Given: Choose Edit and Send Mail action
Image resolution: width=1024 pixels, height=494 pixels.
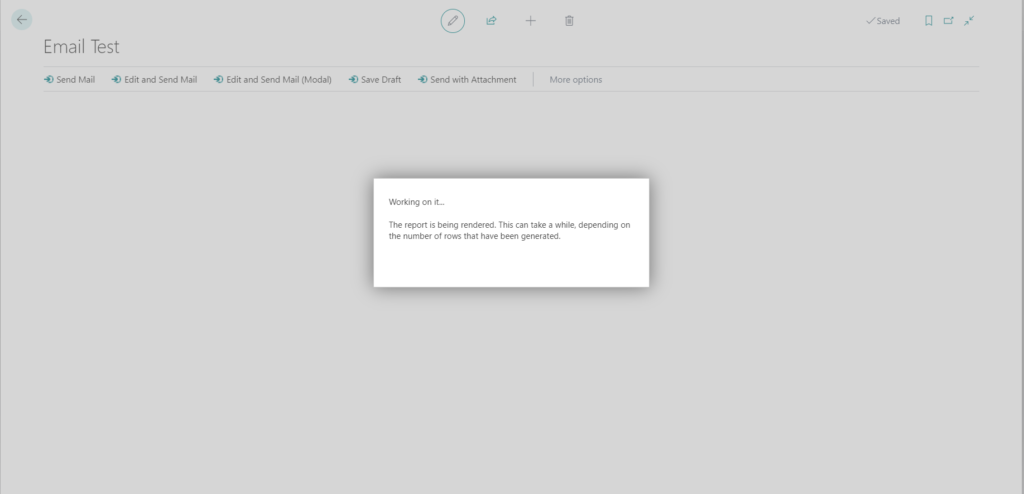Looking at the screenshot, I should (154, 80).
